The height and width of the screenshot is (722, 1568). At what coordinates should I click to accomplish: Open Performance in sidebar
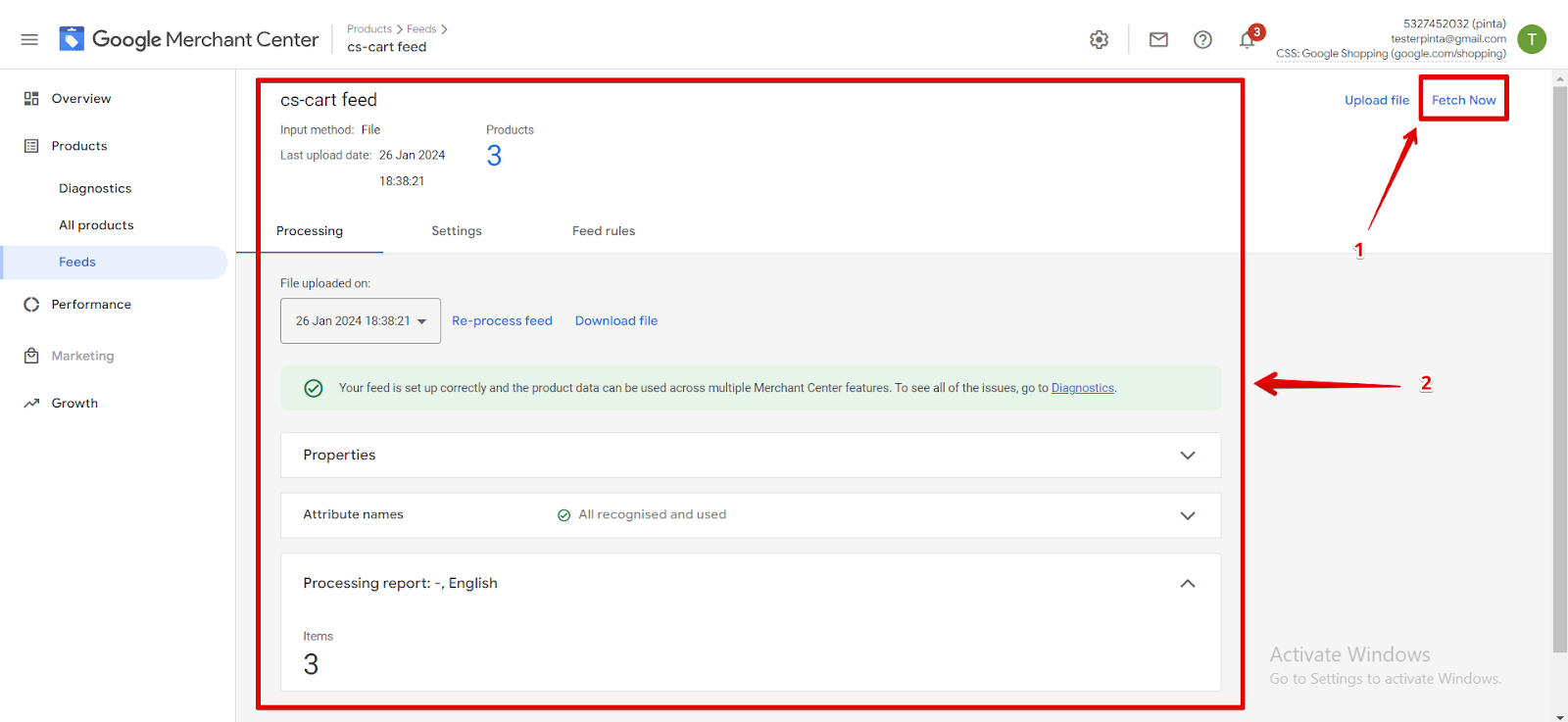tap(91, 305)
